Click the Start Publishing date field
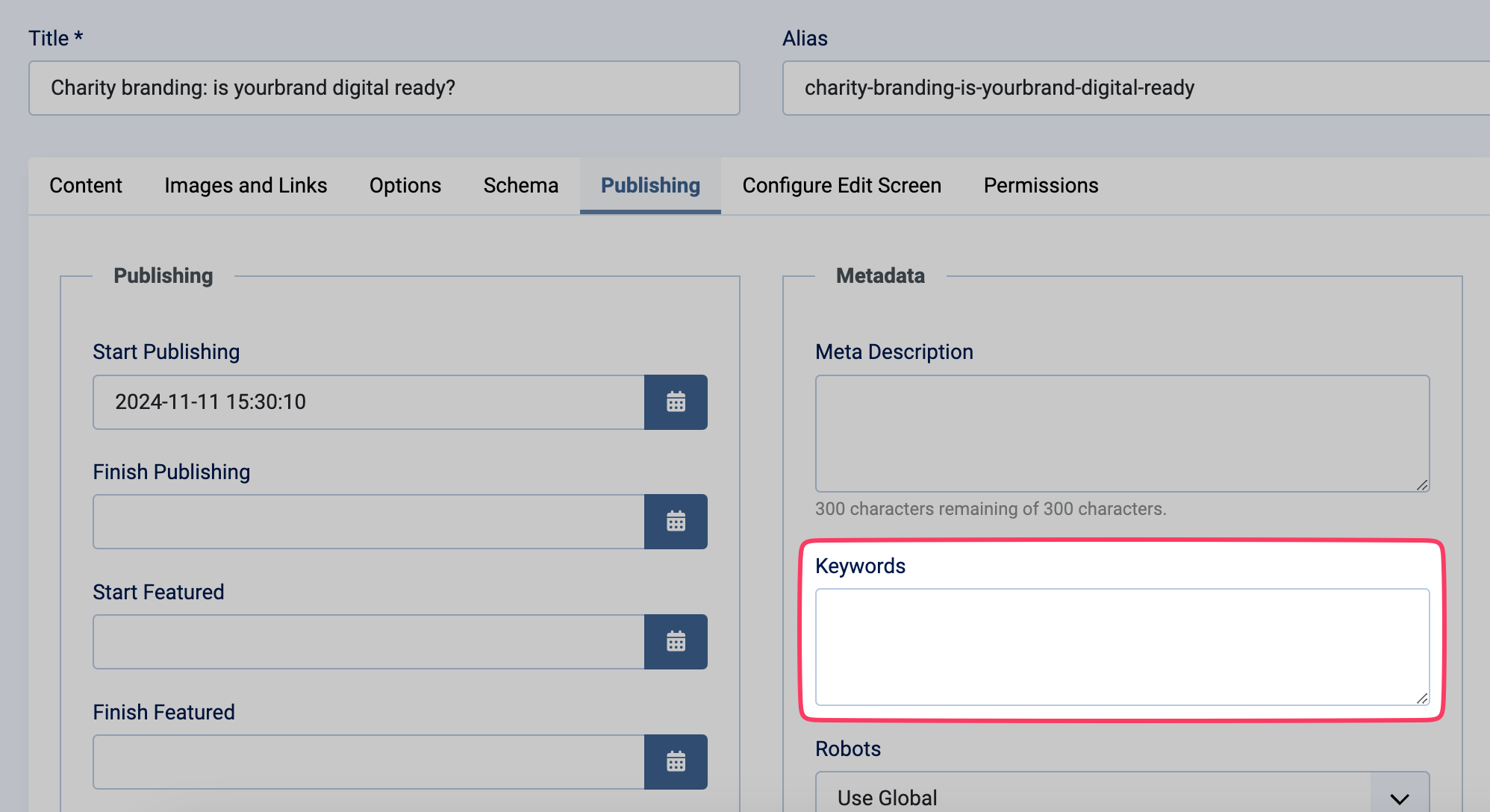The height and width of the screenshot is (812, 1490). (x=368, y=402)
